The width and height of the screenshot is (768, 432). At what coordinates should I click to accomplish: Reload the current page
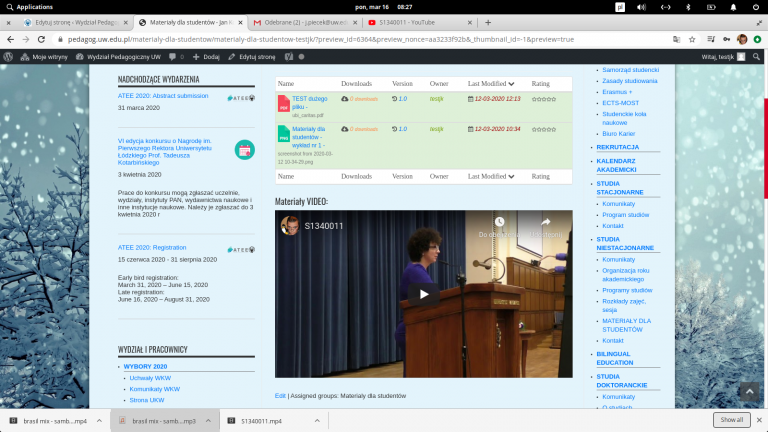[41, 39]
